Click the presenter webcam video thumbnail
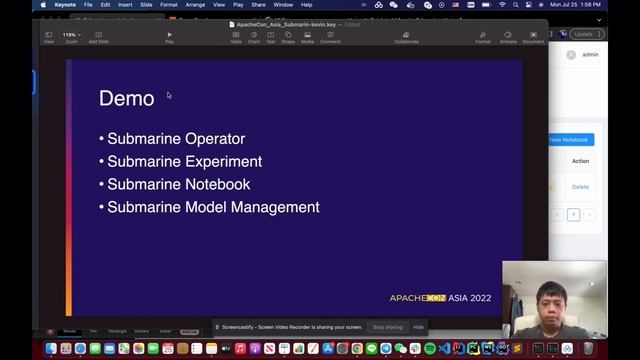The height and width of the screenshot is (360, 640). pyautogui.click(x=554, y=300)
